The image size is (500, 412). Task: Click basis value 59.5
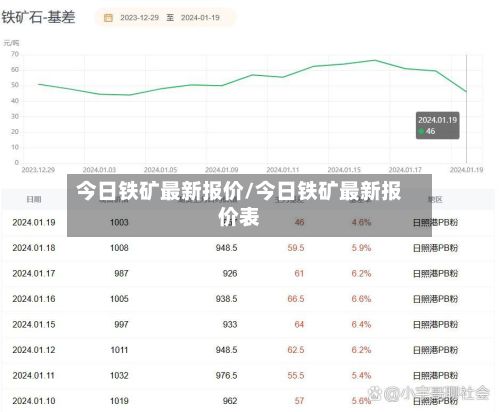click(296, 248)
